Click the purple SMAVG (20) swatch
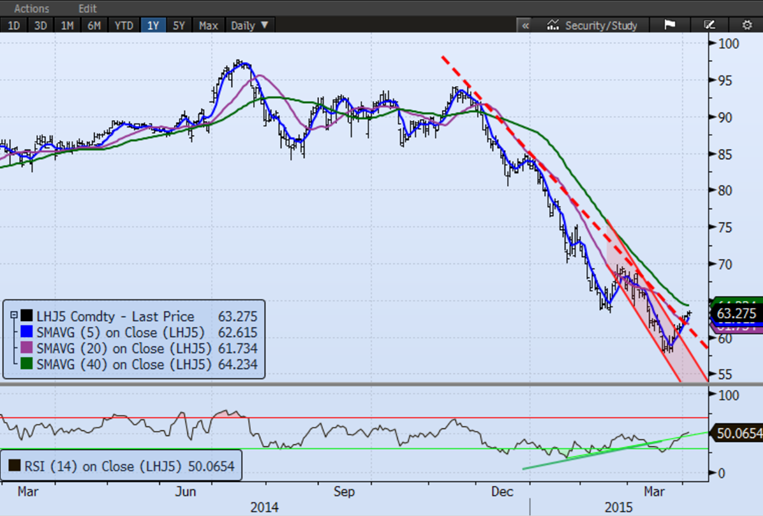763x516 pixels. (x=27, y=348)
